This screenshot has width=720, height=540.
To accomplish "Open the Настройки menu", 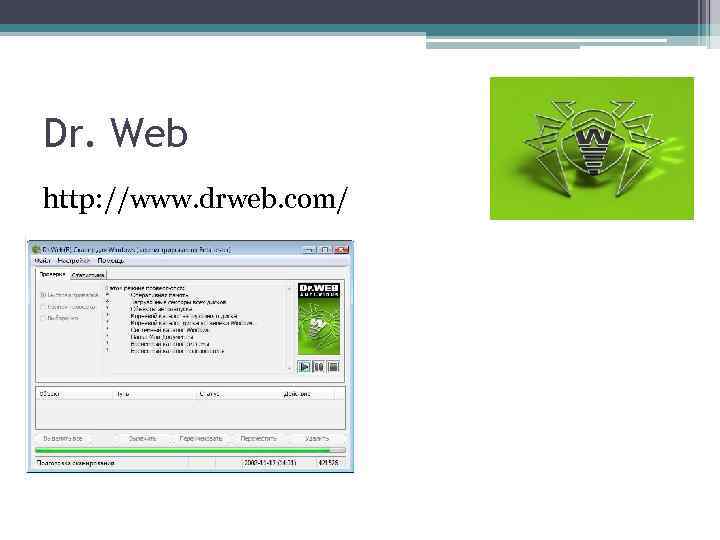I will 73,261.
